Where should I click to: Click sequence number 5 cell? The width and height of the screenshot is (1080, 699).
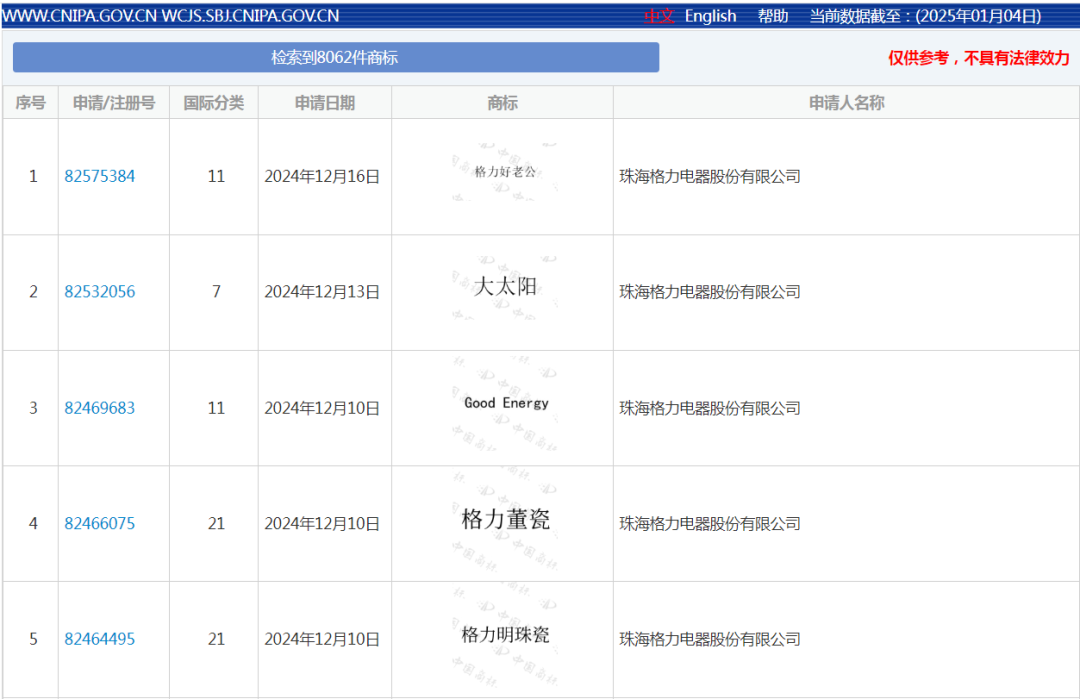(x=32, y=640)
